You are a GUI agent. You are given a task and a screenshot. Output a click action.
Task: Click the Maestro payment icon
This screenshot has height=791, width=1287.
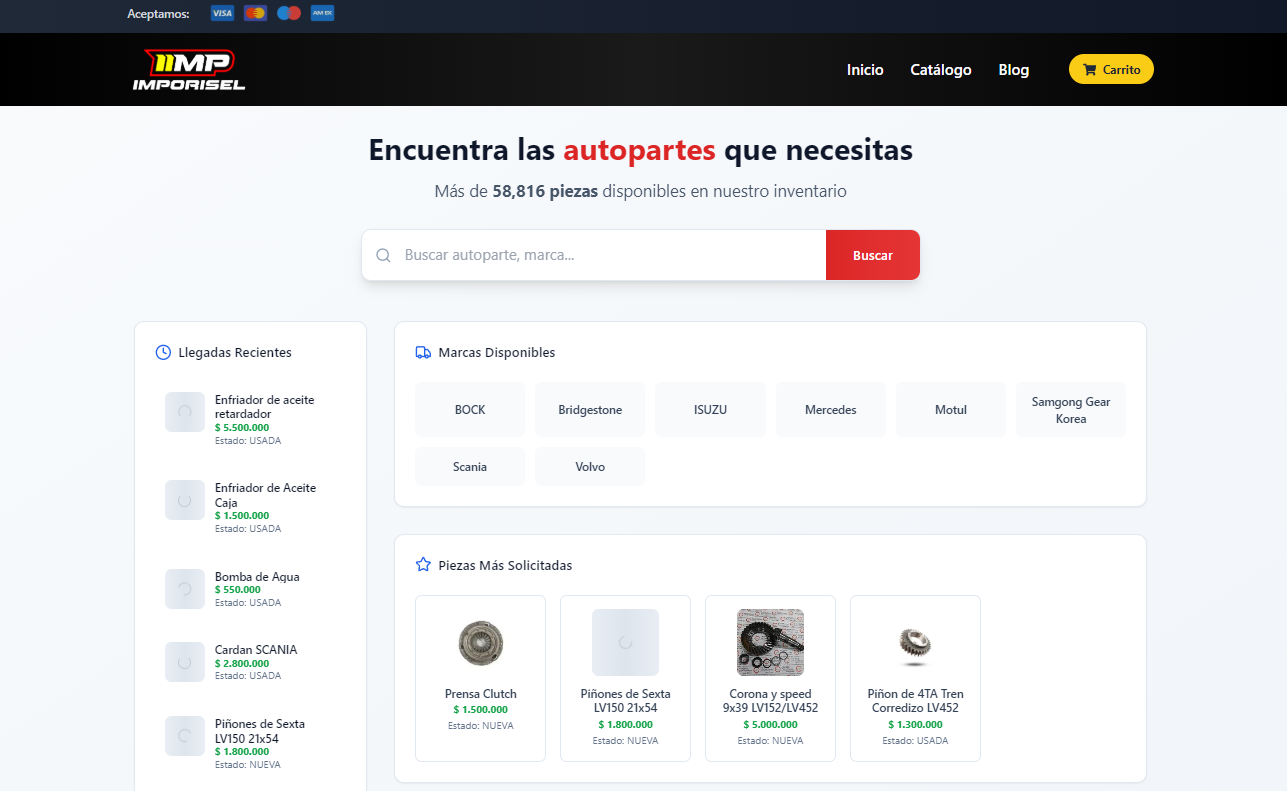(289, 13)
